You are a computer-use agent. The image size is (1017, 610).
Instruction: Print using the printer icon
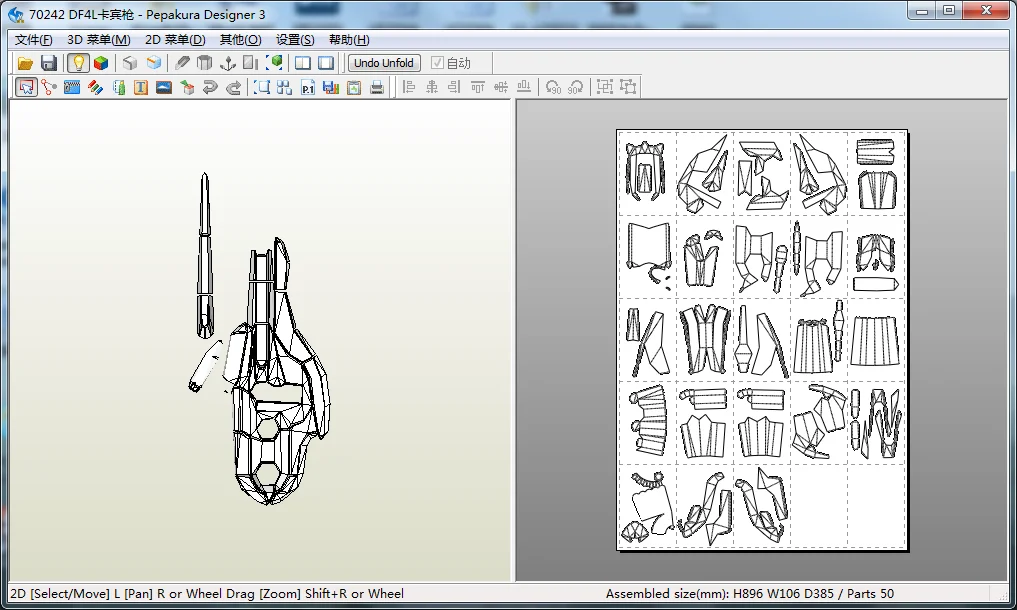click(x=377, y=87)
